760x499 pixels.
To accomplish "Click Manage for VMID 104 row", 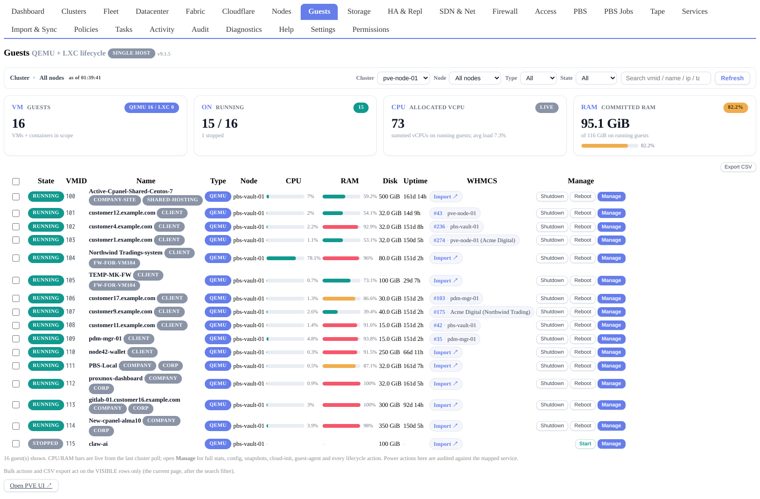I will click(x=611, y=258).
